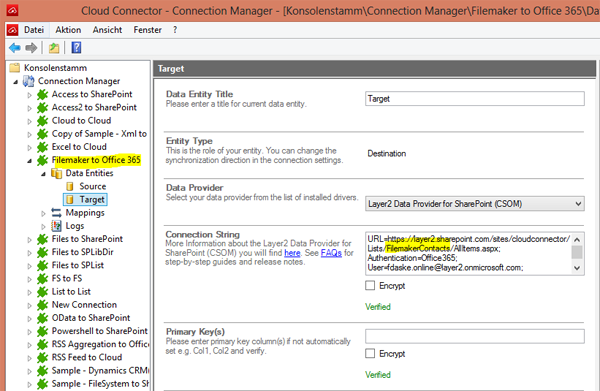Select Copy of Sample - Xml connection
This screenshot has width=600, height=391.
pos(99,134)
